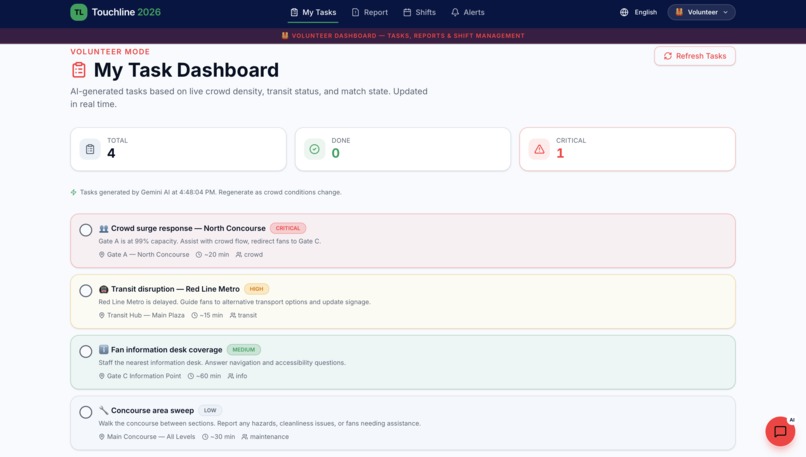This screenshot has width=806, height=457.
Task: Click the Total count 4
Action: pyautogui.click(x=111, y=153)
